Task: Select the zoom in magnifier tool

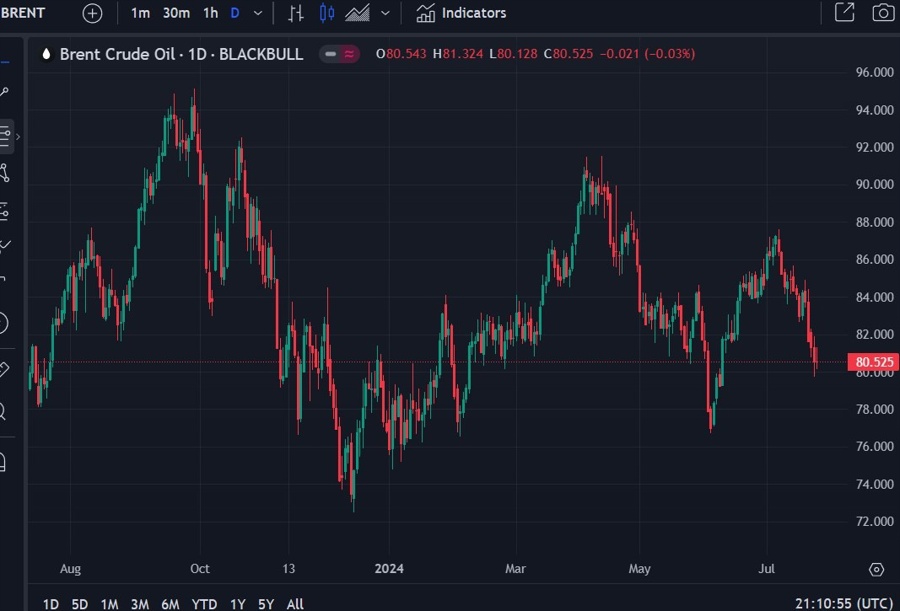Action: pos(3,411)
